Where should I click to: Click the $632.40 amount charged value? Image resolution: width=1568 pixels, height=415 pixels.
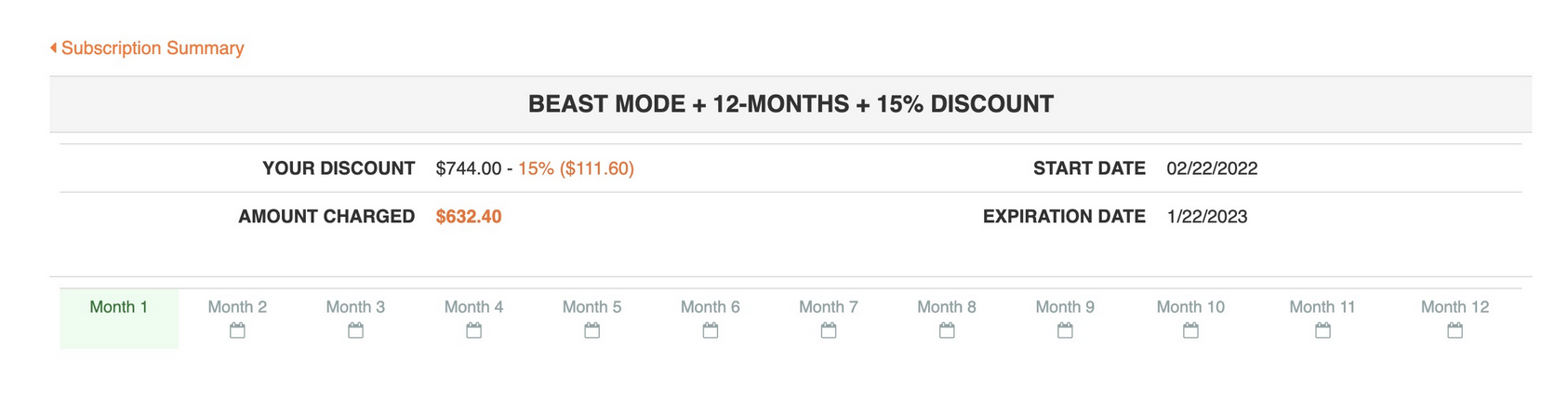[469, 217]
